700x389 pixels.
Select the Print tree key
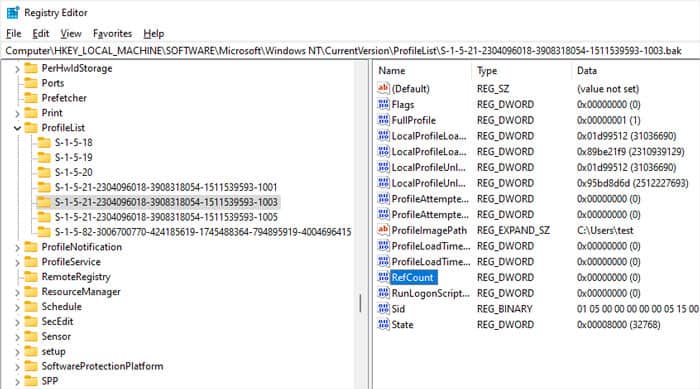pyautogui.click(x=52, y=113)
